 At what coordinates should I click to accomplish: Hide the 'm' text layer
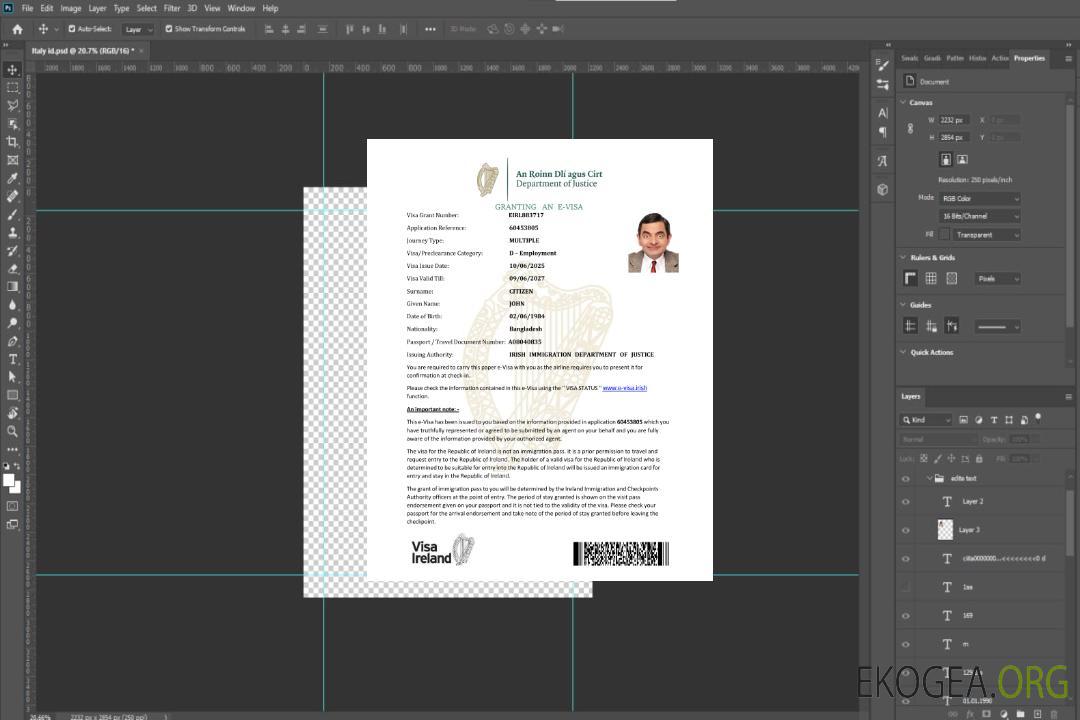pyautogui.click(x=906, y=645)
